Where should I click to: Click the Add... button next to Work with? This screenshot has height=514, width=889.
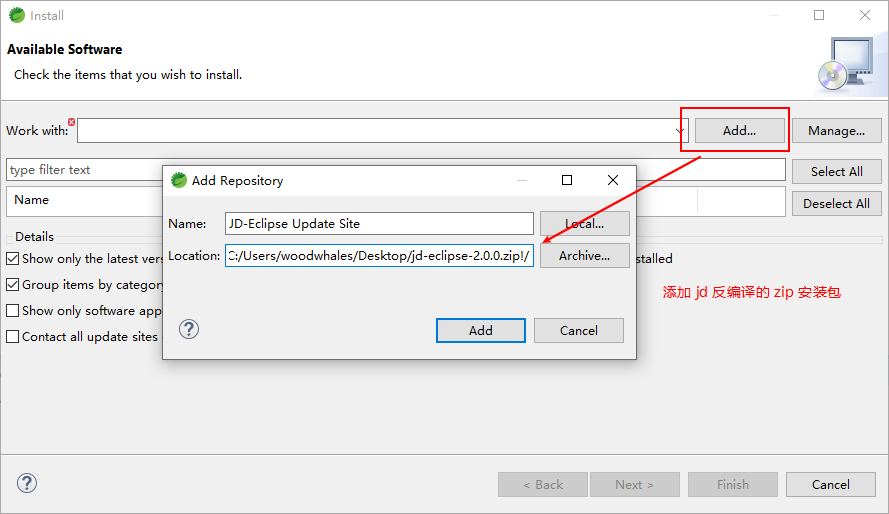click(x=740, y=131)
